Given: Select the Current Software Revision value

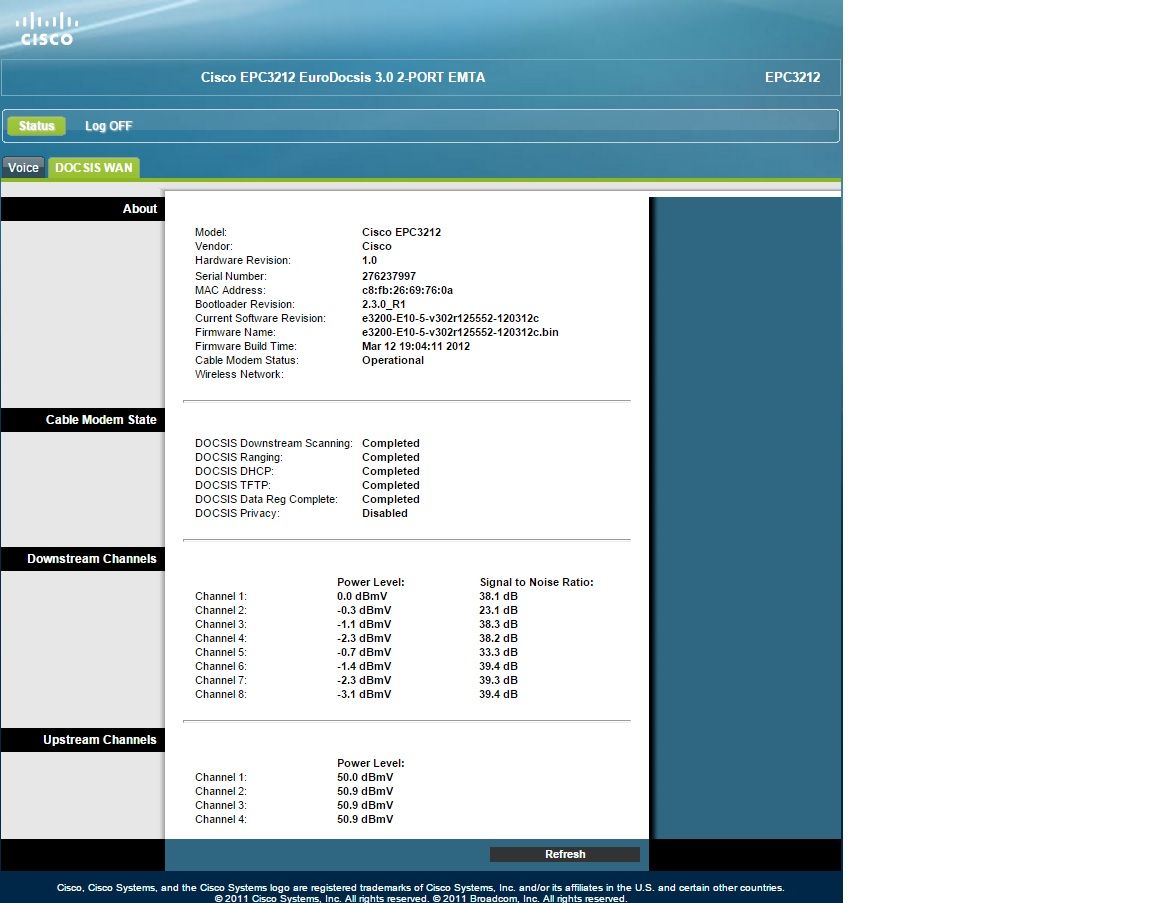Looking at the screenshot, I should 450,318.
